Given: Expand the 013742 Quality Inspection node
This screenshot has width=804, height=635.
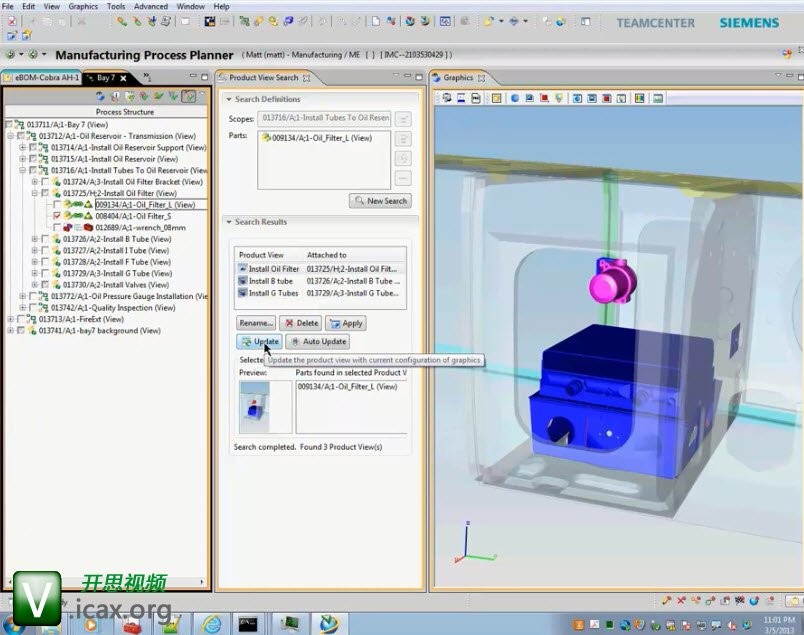Looking at the screenshot, I should [x=23, y=308].
